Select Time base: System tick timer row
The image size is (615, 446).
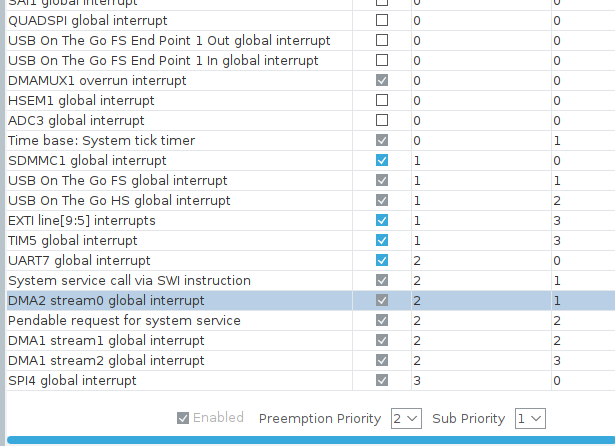point(311,140)
